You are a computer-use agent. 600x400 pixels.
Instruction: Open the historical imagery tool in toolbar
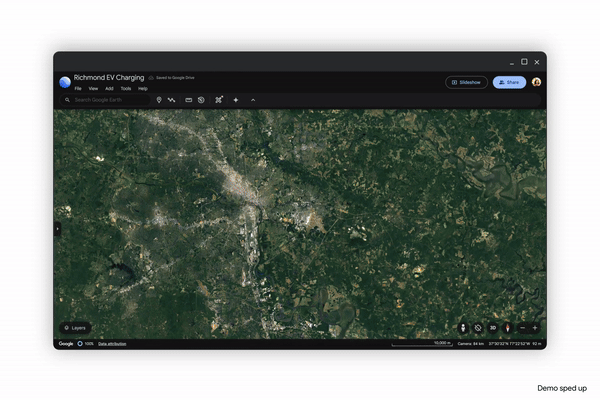201,100
